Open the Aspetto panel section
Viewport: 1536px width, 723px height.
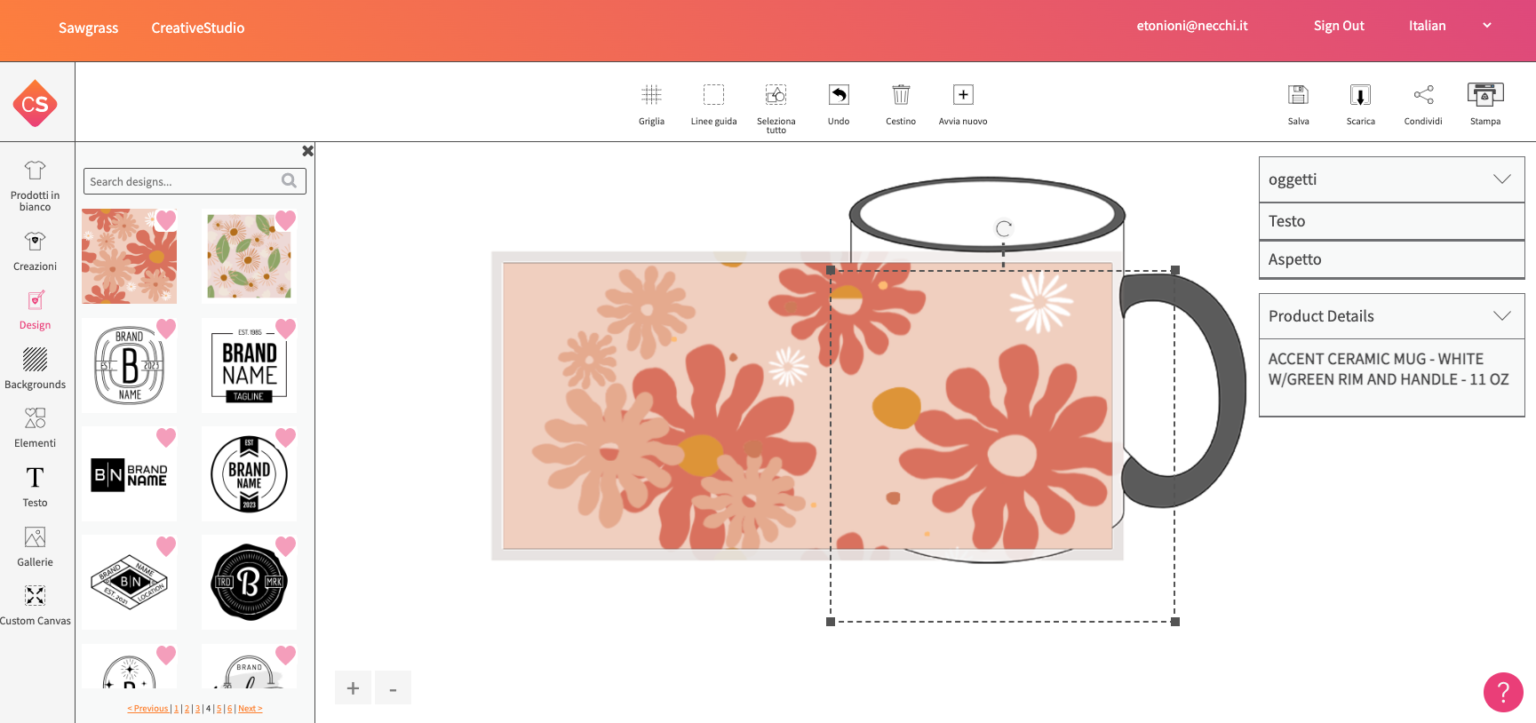tap(1390, 259)
